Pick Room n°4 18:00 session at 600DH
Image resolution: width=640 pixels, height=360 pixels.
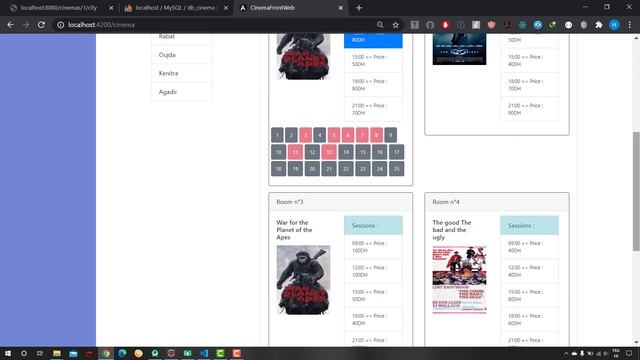(x=529, y=320)
